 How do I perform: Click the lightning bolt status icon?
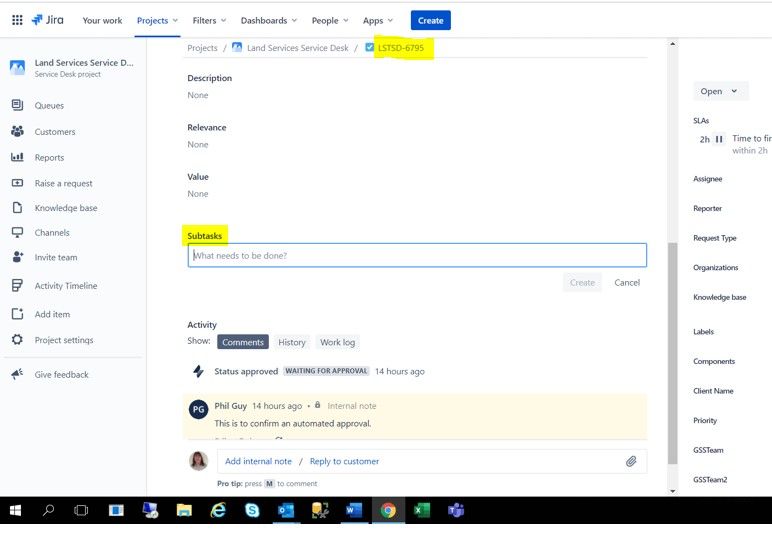[198, 371]
